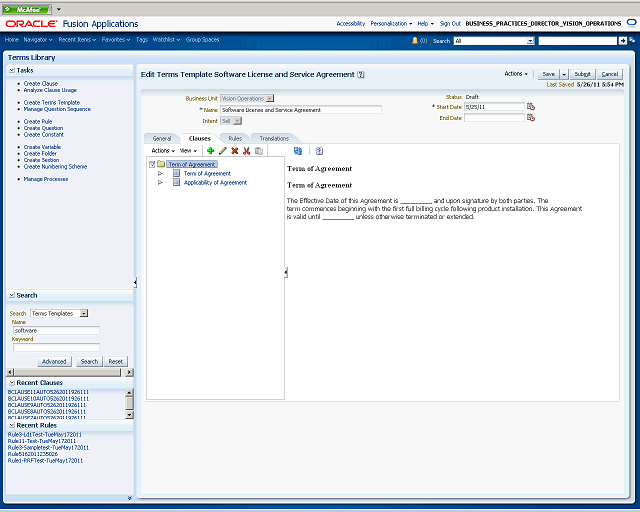The image size is (640, 512).
Task: Open the McAfee toolbar dropdown arrow
Action: point(59,9)
